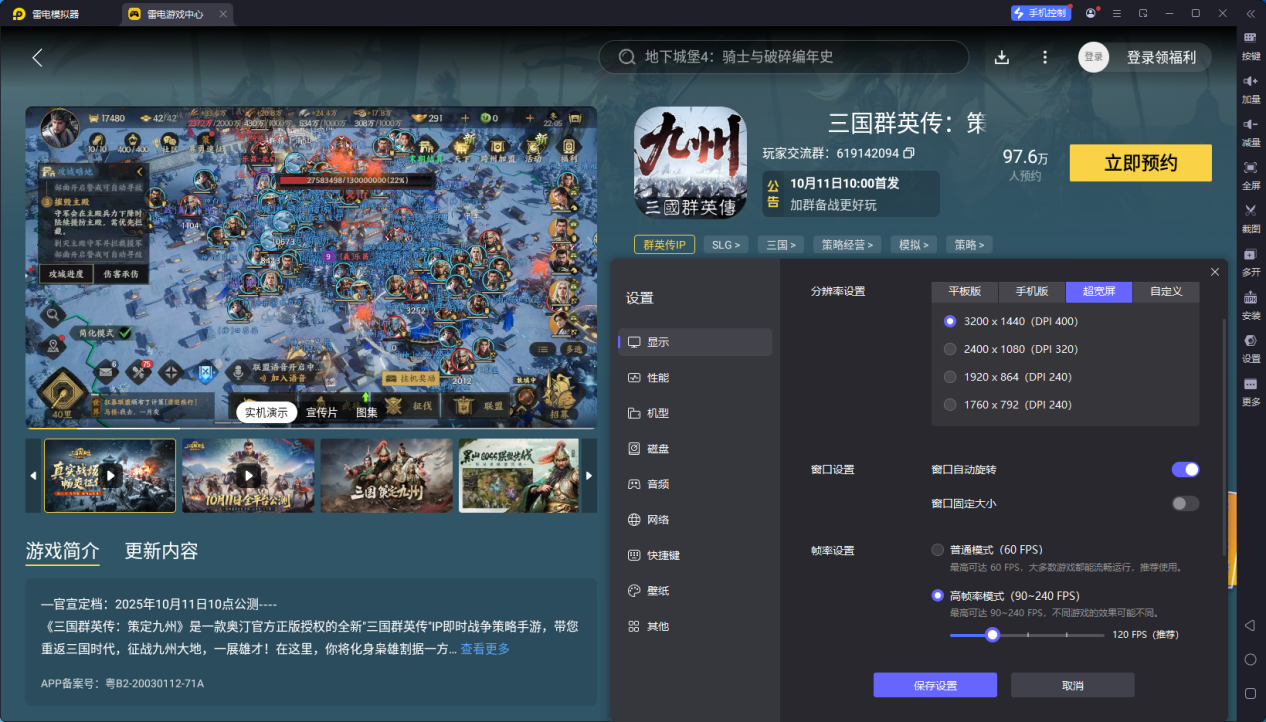Click the 保存设置 button
Viewport: 1266px width, 722px height.
click(x=935, y=685)
